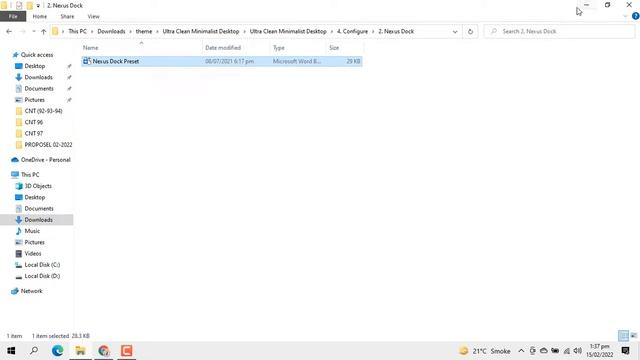This screenshot has height=360, width=640.
Task: Open the View ribbon tab
Action: tap(93, 16)
